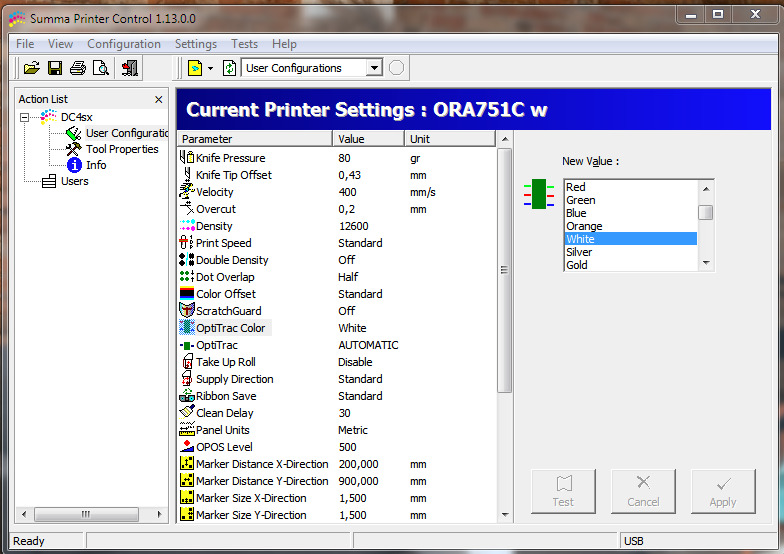Open the Settings menu
Image resolution: width=784 pixels, height=554 pixels.
(x=196, y=44)
